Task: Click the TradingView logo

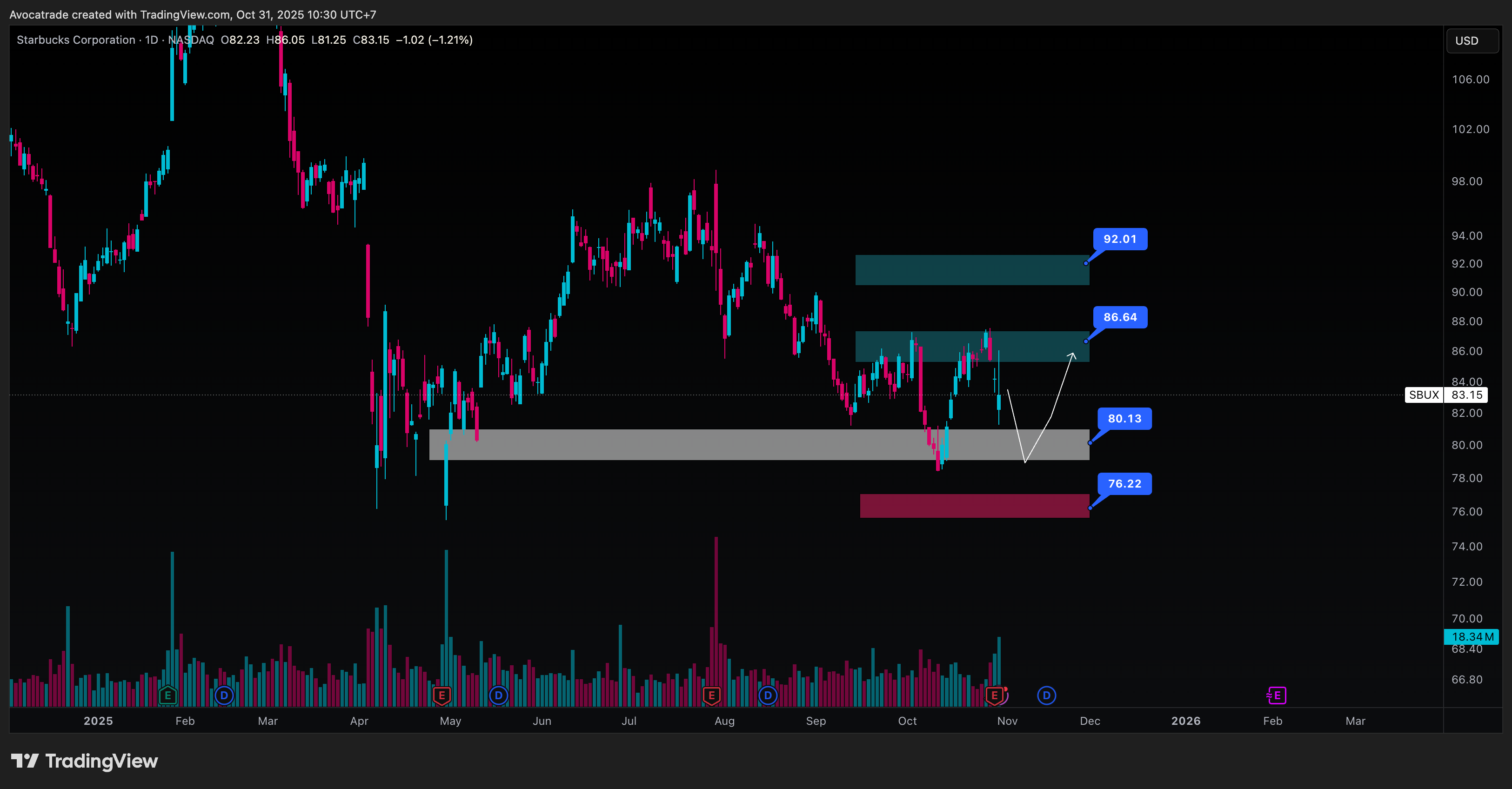Action: pyautogui.click(x=85, y=761)
